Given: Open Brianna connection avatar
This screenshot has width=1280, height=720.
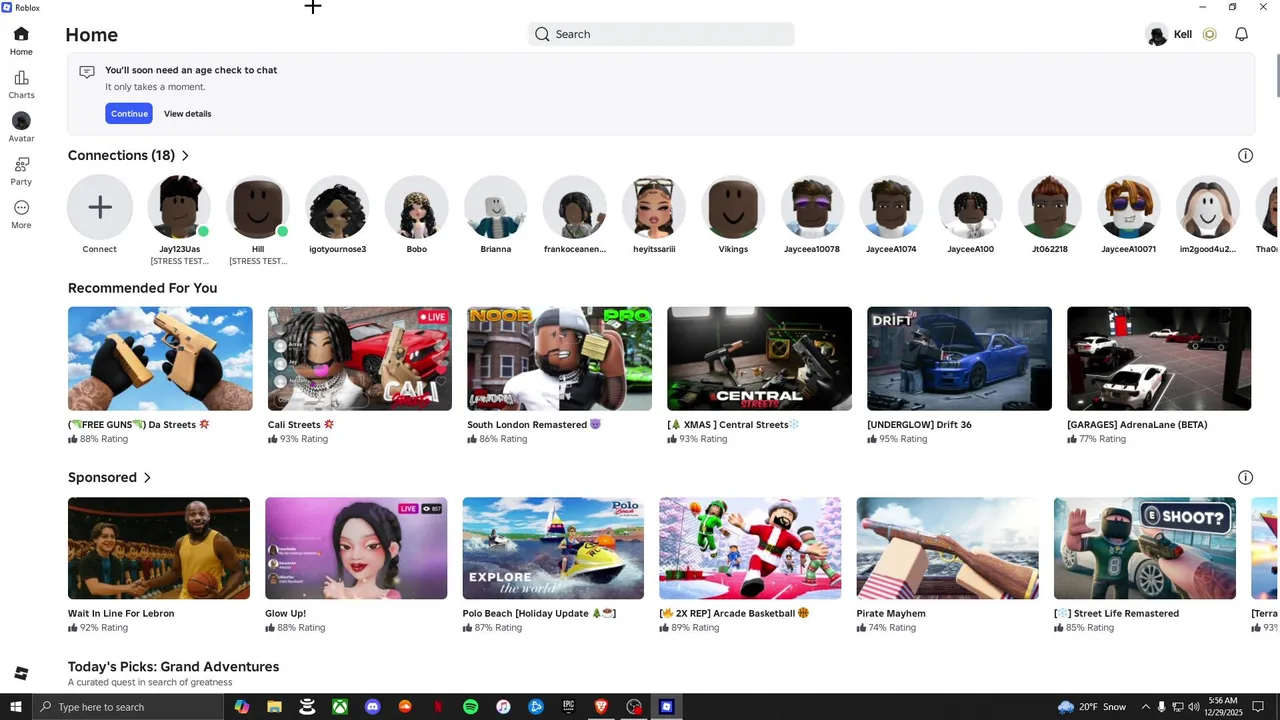Looking at the screenshot, I should 496,207.
